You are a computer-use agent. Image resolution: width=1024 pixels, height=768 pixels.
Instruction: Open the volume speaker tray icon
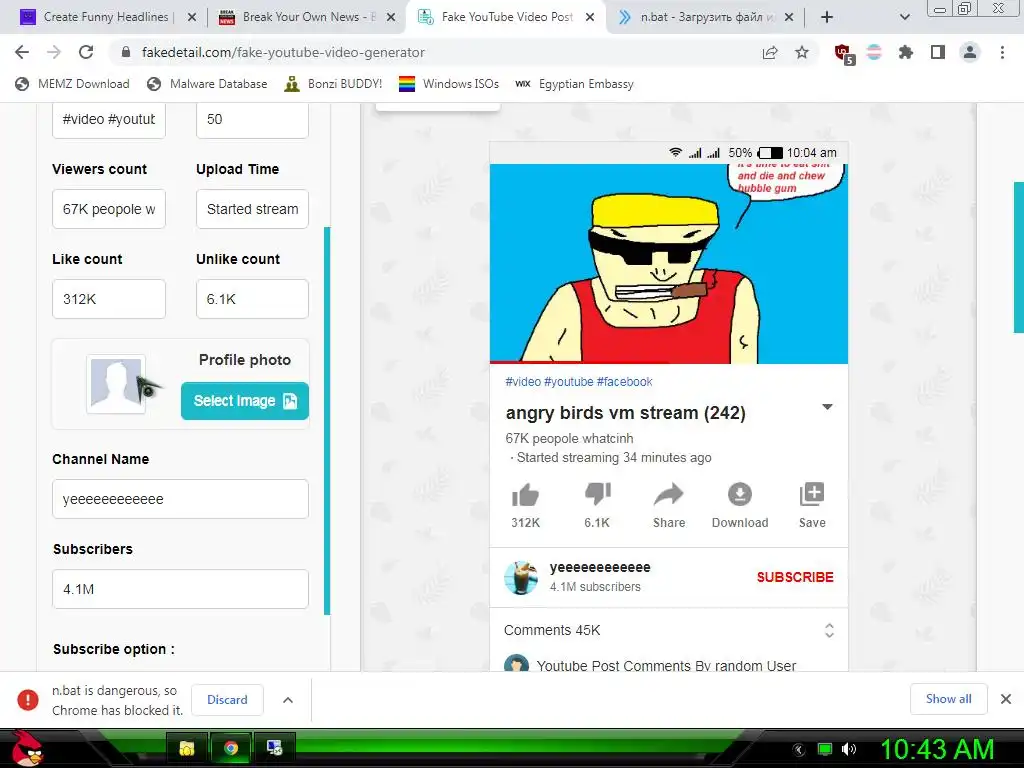tap(848, 749)
